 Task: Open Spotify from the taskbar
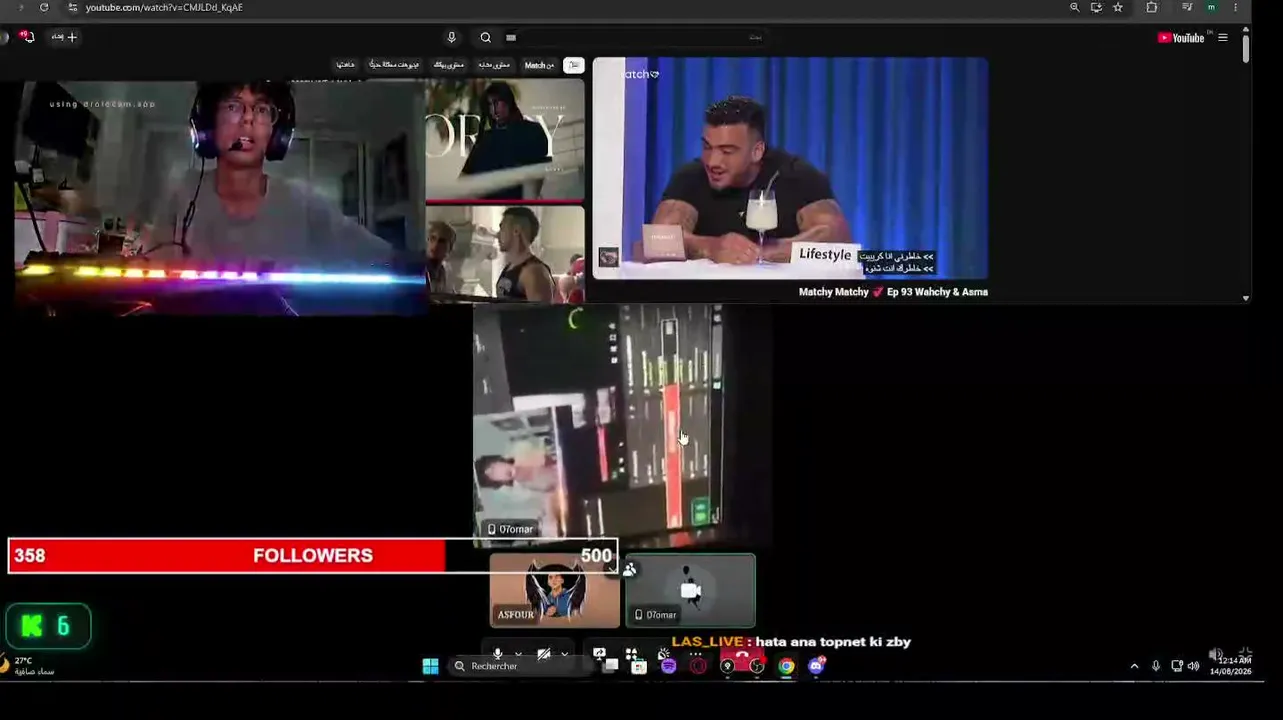(668, 666)
